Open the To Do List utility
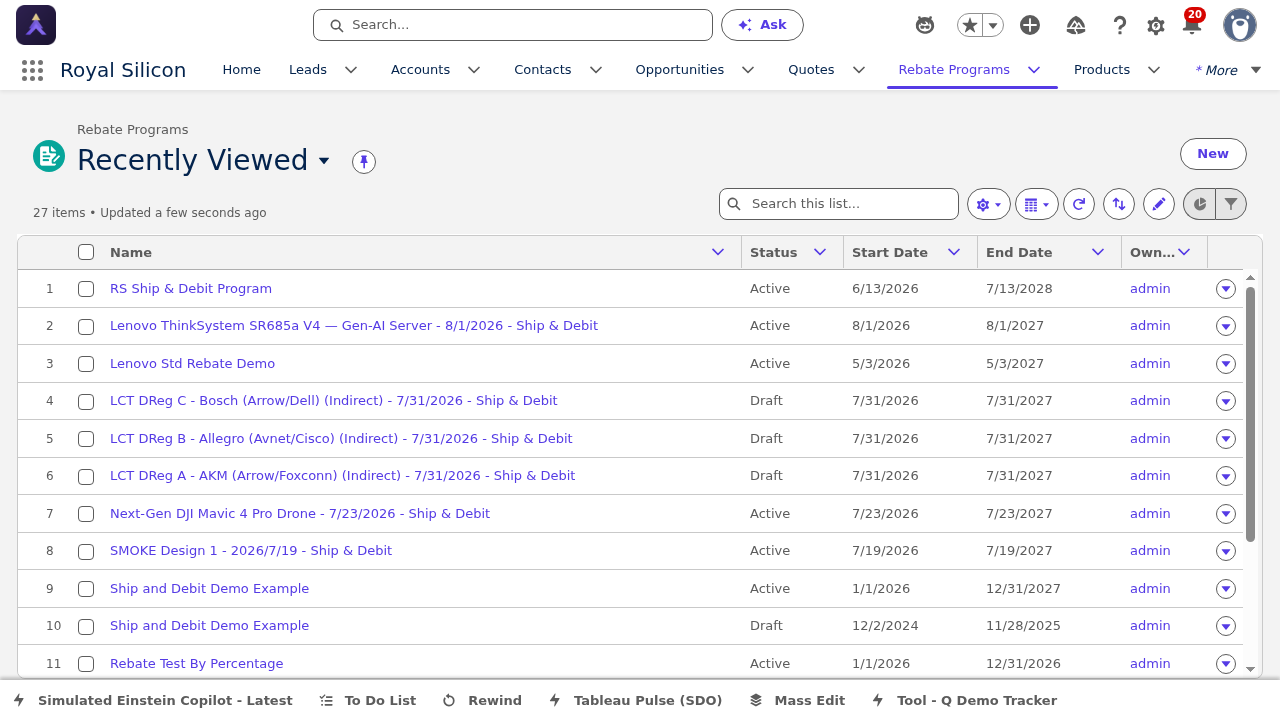 (367, 701)
